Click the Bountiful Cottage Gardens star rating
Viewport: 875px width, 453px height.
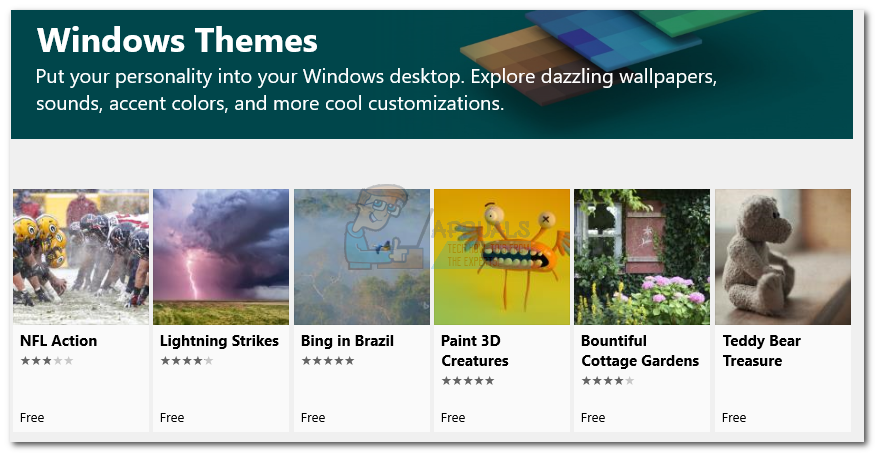607,380
